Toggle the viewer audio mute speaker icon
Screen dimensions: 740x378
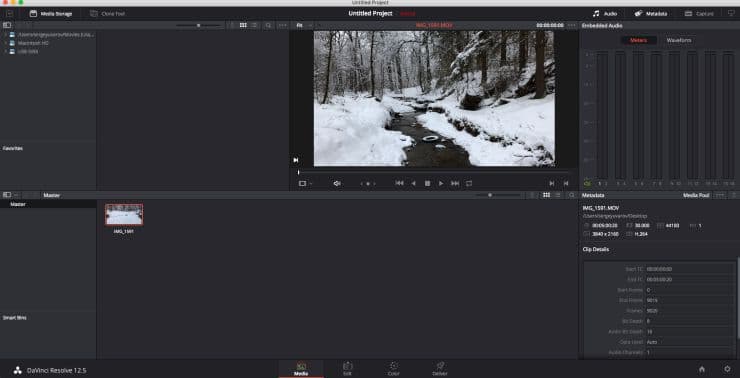click(x=336, y=183)
